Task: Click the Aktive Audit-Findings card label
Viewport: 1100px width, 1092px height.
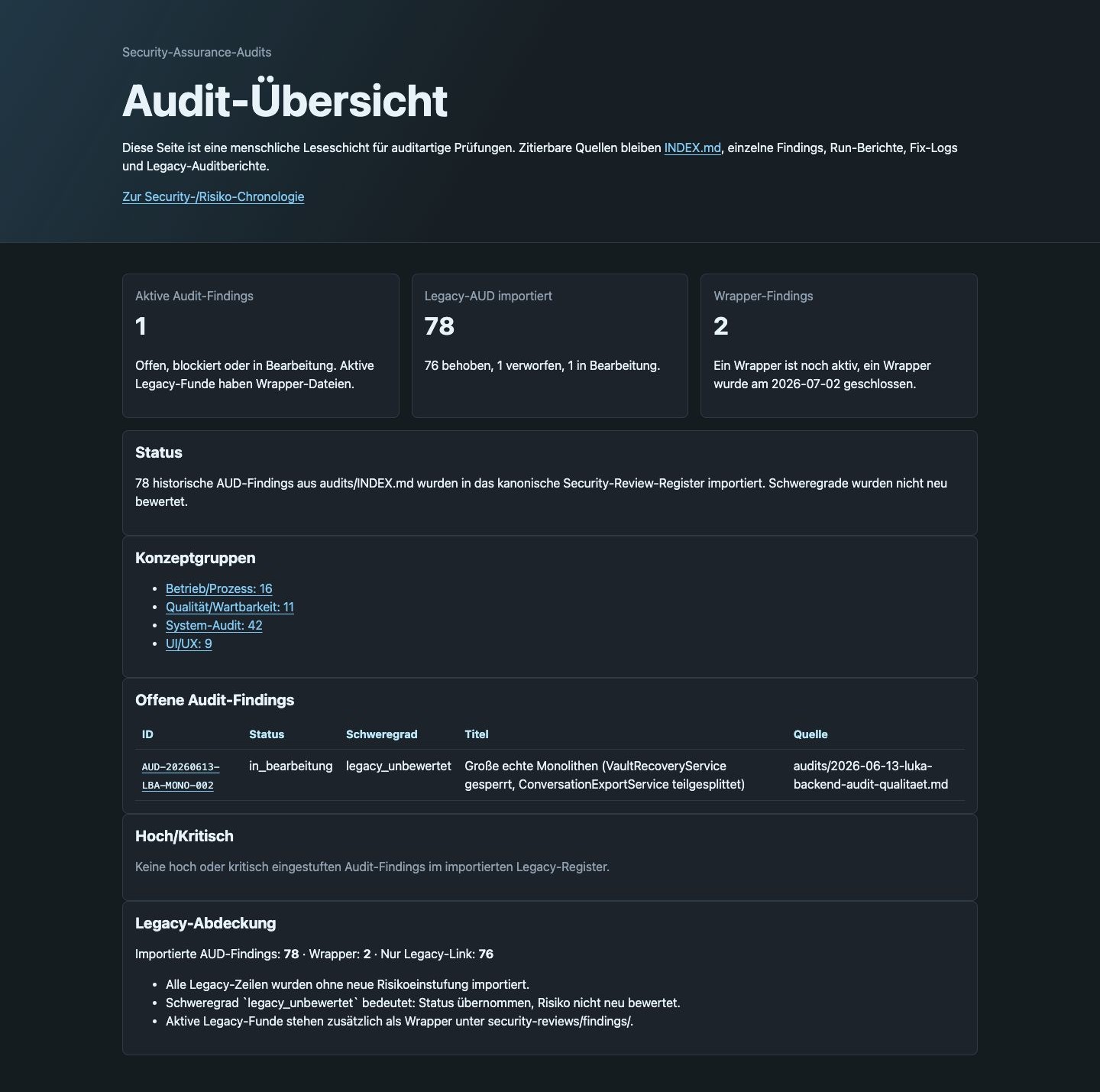Action: click(194, 296)
